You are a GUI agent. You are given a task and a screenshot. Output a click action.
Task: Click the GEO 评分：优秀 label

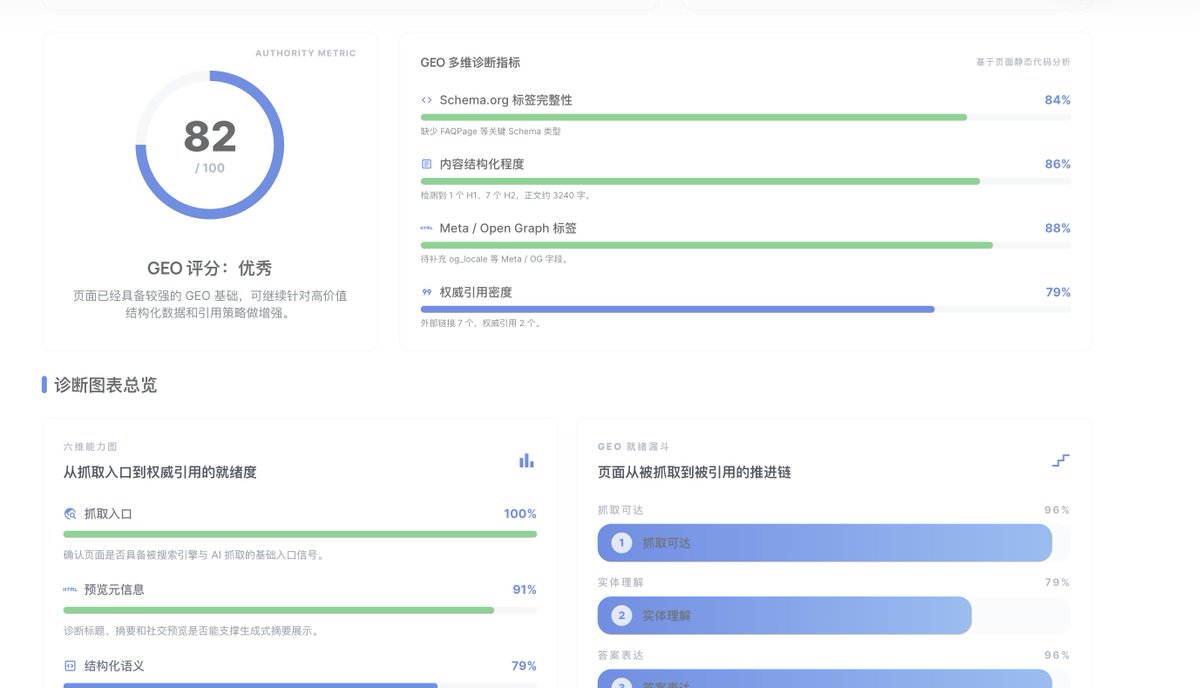[210, 268]
